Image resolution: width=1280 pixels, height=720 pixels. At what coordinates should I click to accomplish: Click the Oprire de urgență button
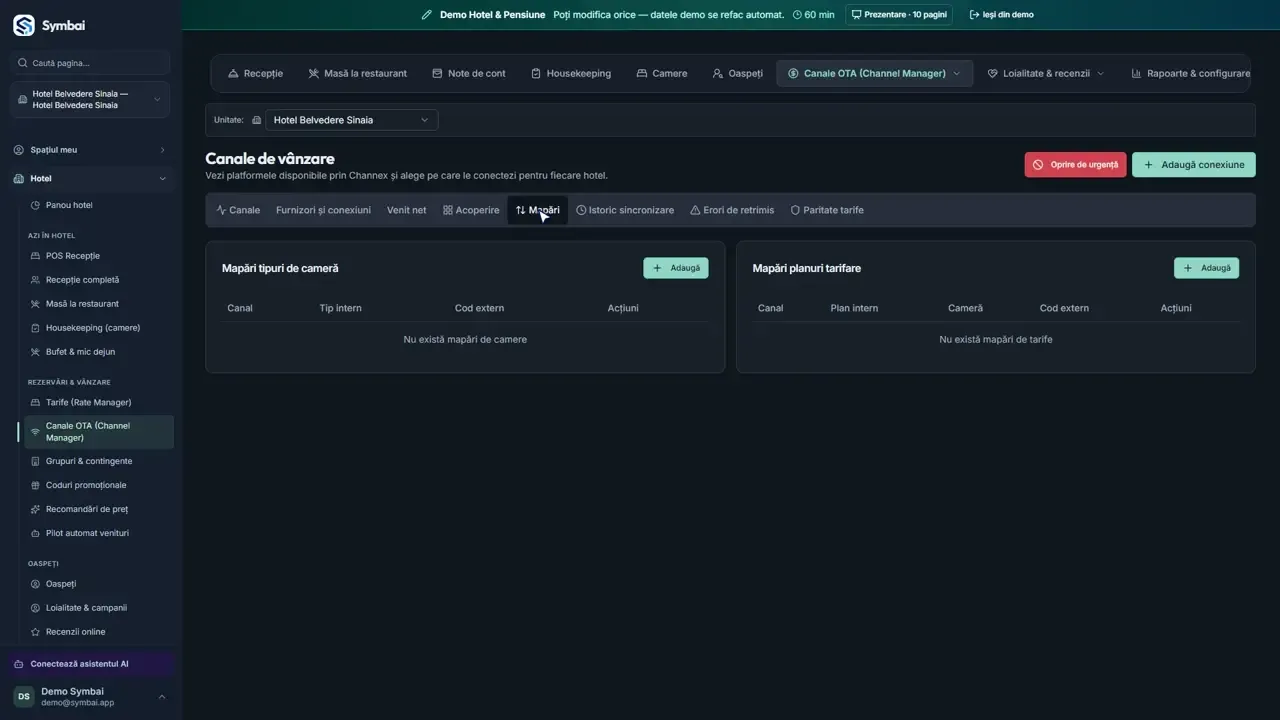click(x=1075, y=165)
